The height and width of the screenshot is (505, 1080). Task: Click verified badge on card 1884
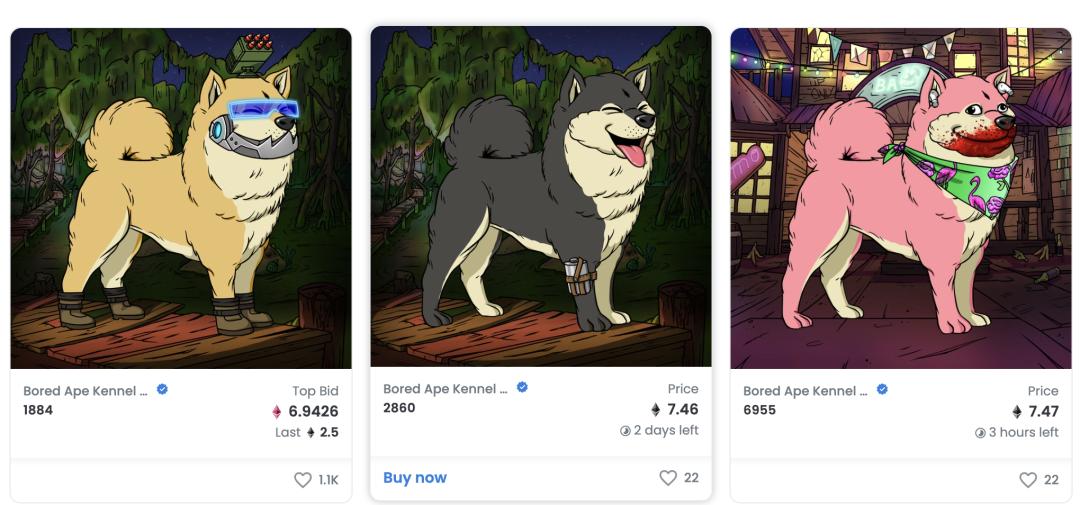(163, 390)
